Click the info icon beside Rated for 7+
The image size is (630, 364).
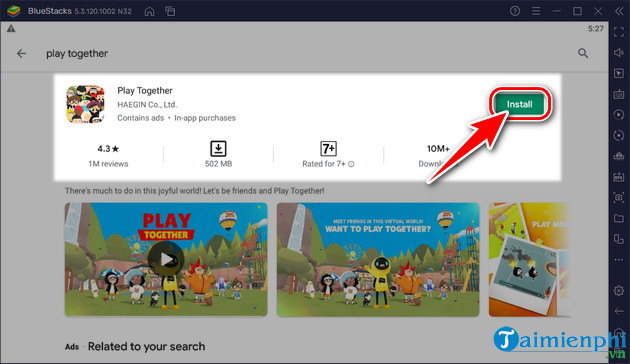pos(351,164)
